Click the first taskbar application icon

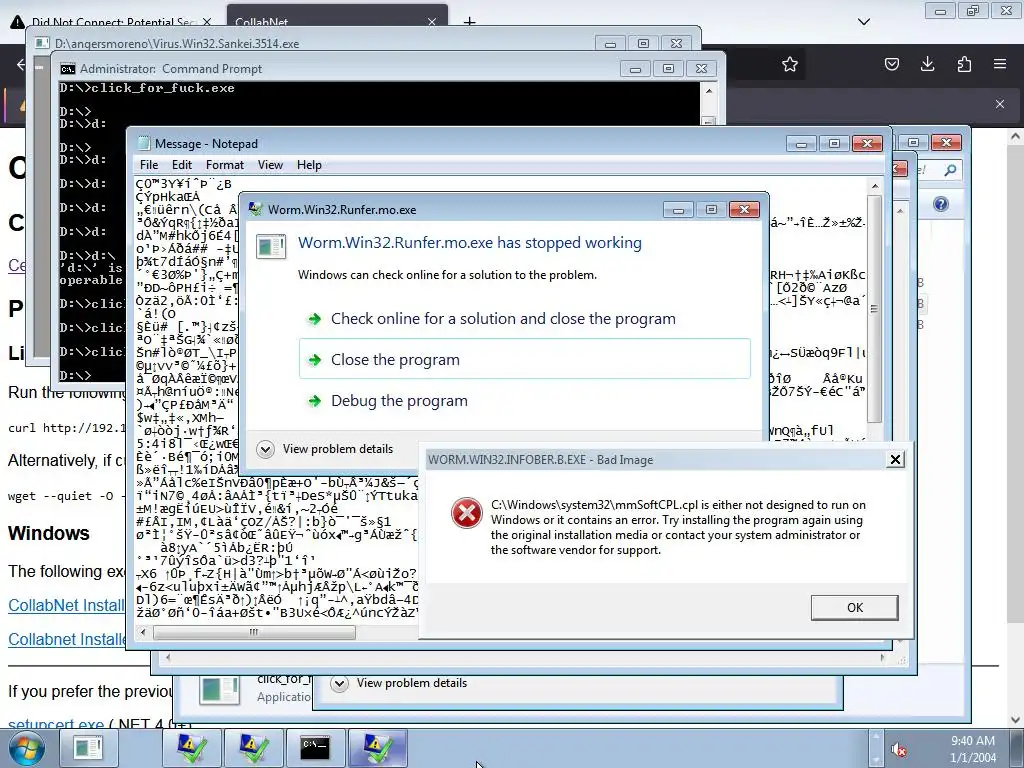click(x=88, y=748)
